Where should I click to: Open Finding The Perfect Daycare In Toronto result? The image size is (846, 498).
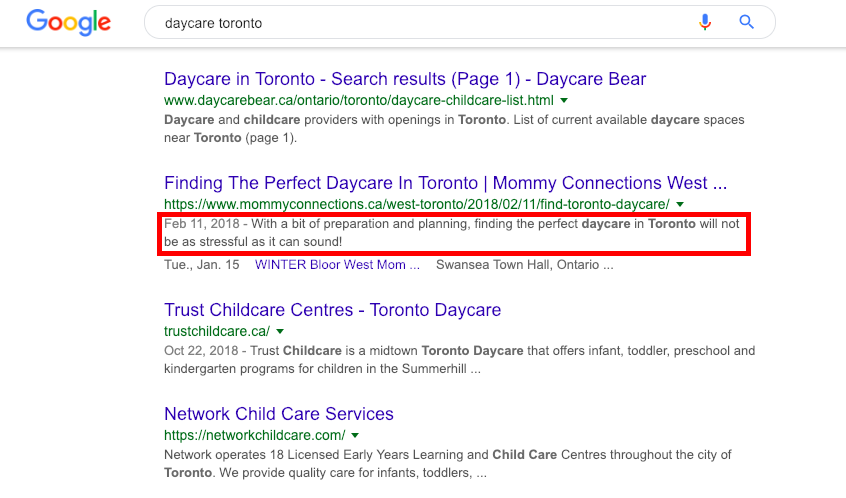pos(445,183)
